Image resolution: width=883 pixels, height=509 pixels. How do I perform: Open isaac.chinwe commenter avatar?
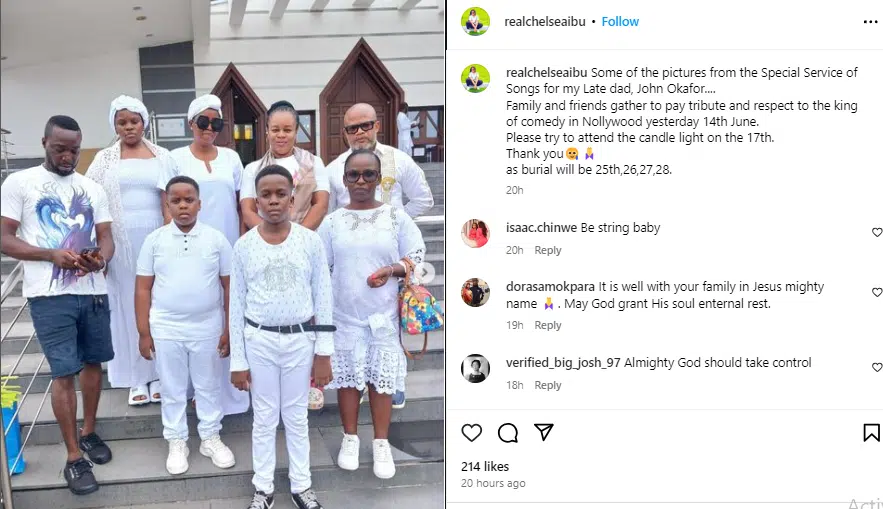(475, 233)
